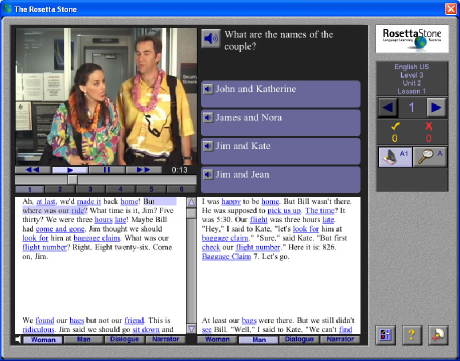The height and width of the screenshot is (361, 460).
Task: Select the James and Nora answer
Action: click(281, 123)
